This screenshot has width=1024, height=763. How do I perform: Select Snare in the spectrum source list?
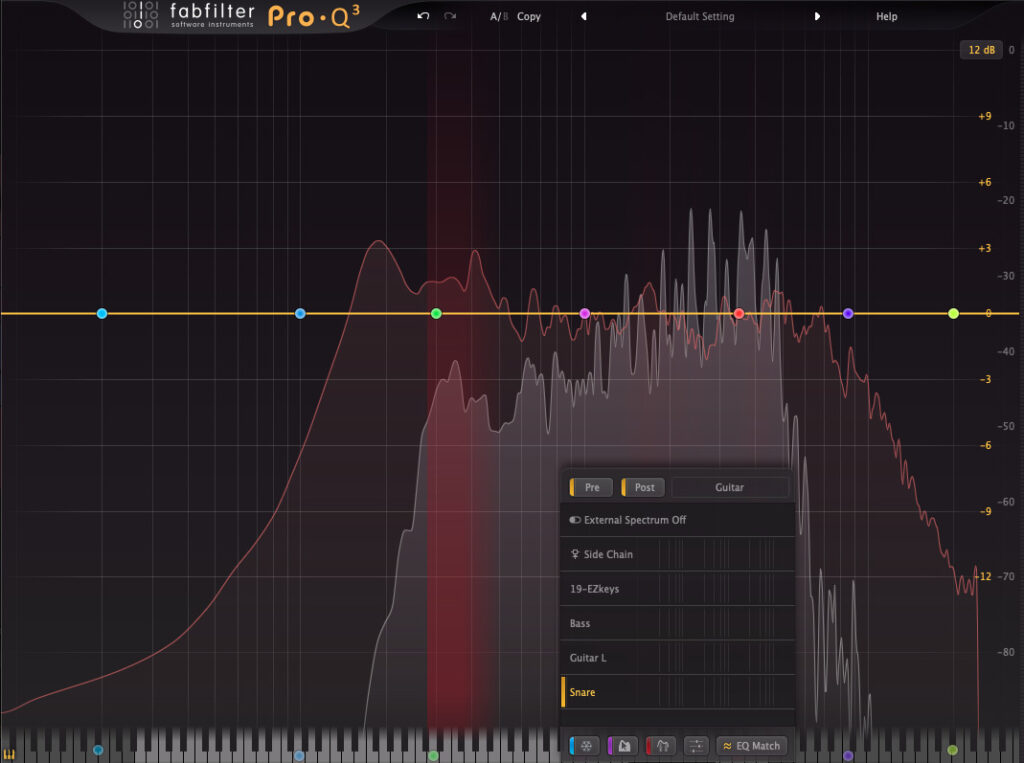coord(582,692)
